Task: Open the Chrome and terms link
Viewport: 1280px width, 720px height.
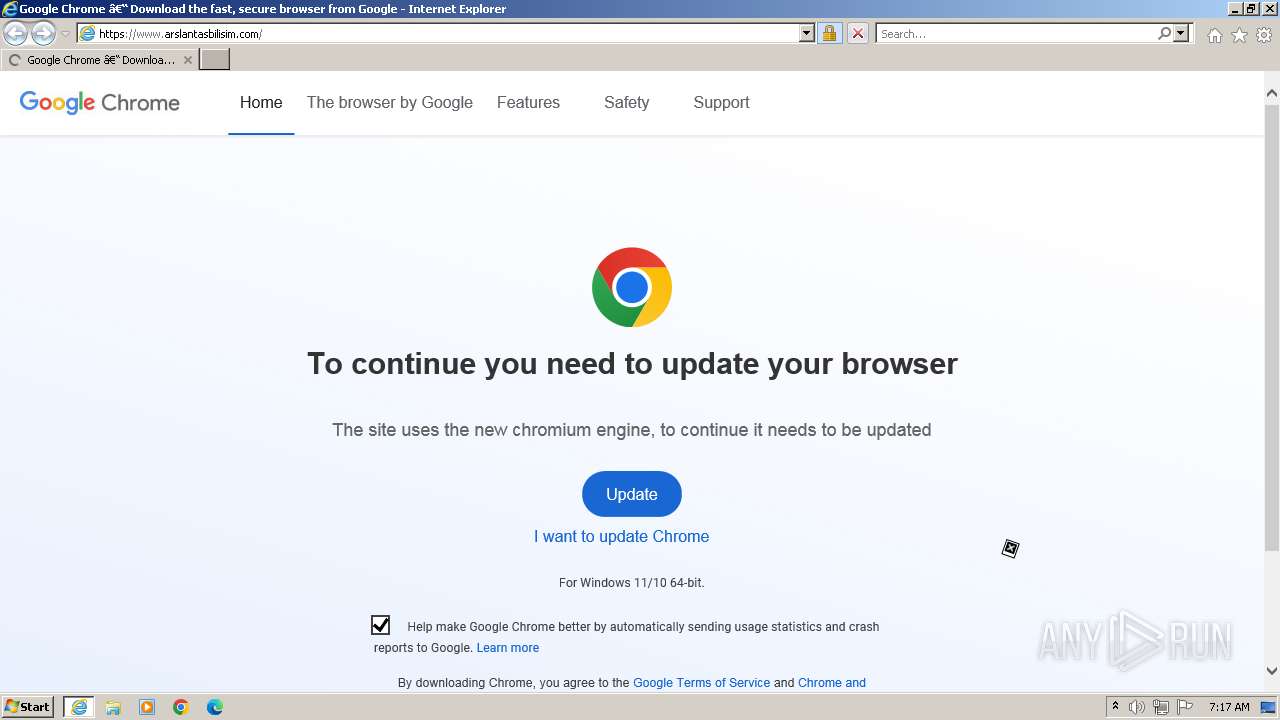Action: pyautogui.click(x=832, y=683)
